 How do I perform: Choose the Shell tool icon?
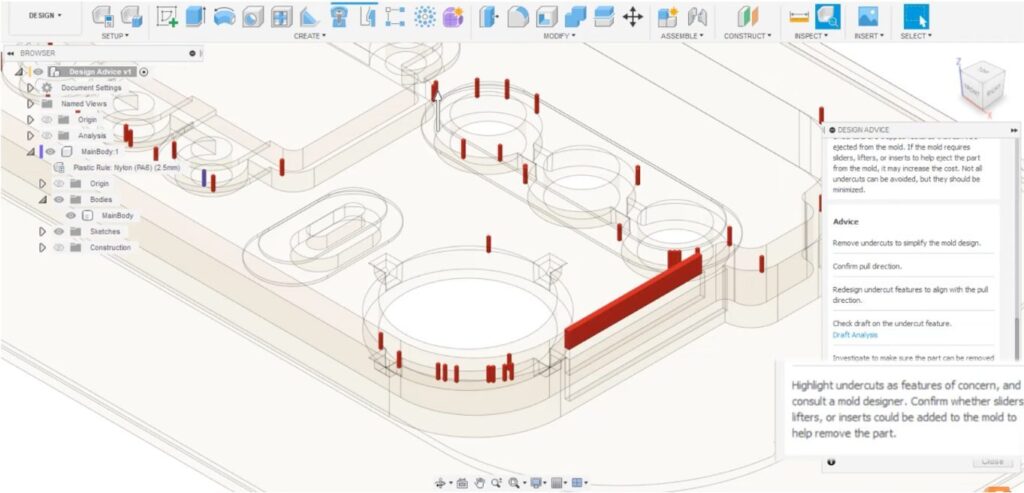(547, 17)
